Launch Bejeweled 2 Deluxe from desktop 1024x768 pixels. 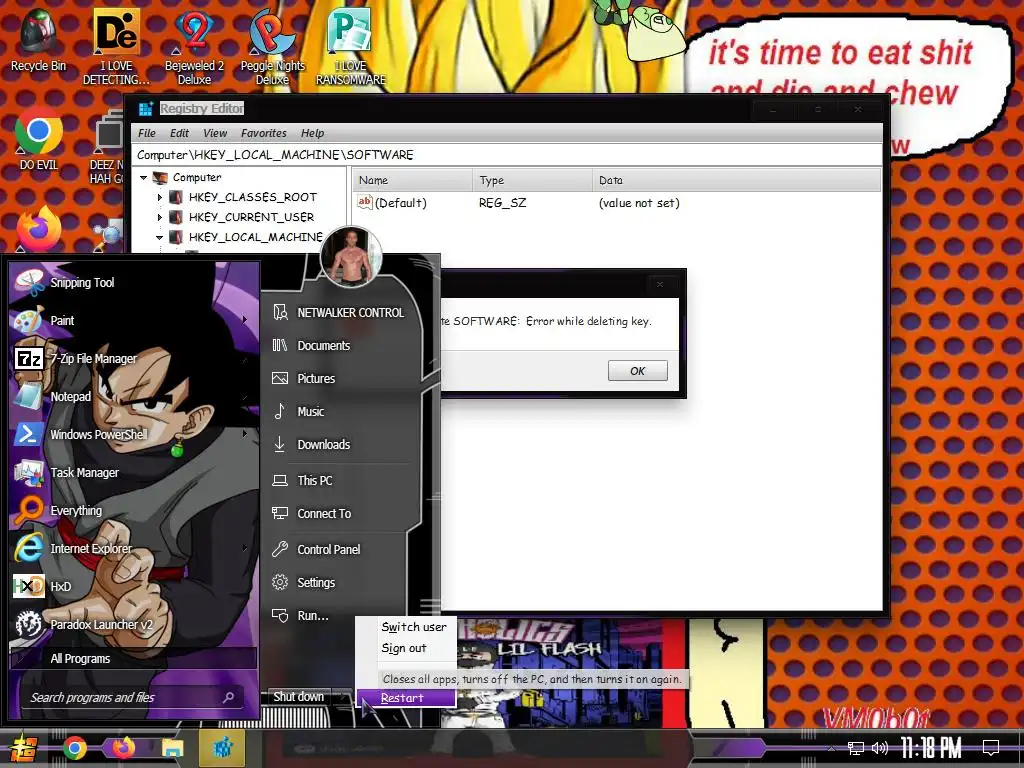[194, 47]
